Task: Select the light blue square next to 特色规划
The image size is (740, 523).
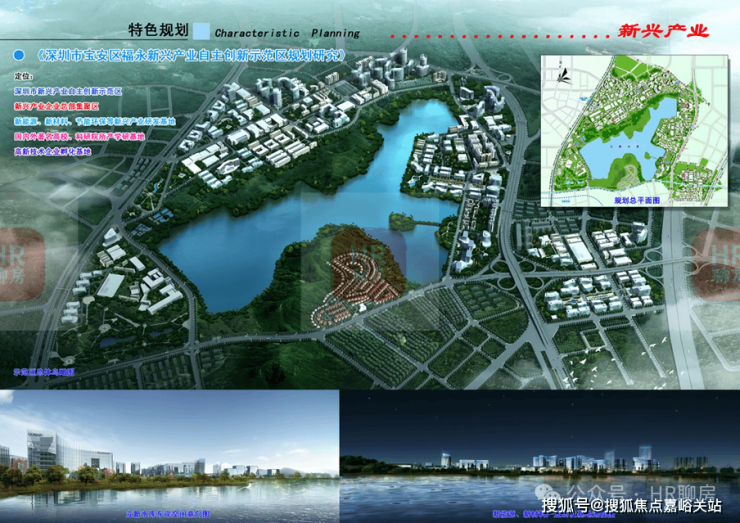Action: pos(202,31)
